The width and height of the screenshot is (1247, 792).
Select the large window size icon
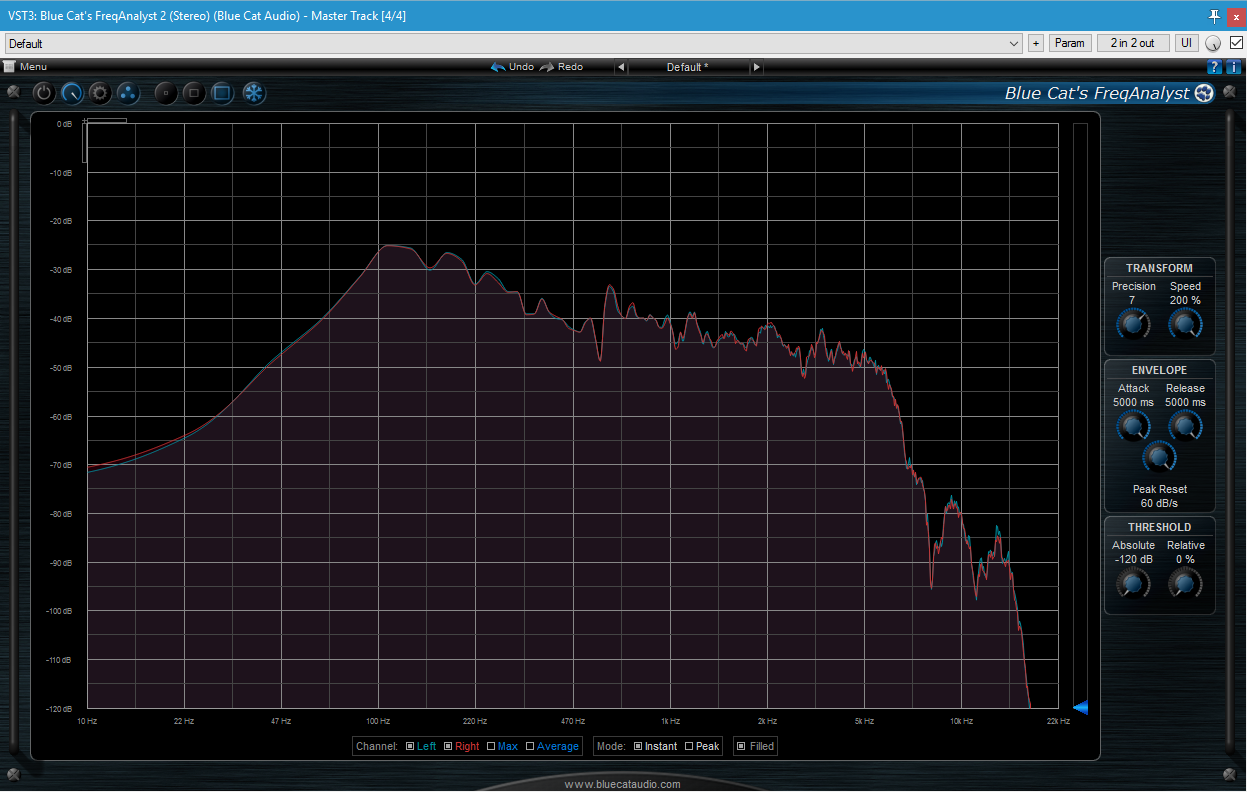pyautogui.click(x=222, y=94)
